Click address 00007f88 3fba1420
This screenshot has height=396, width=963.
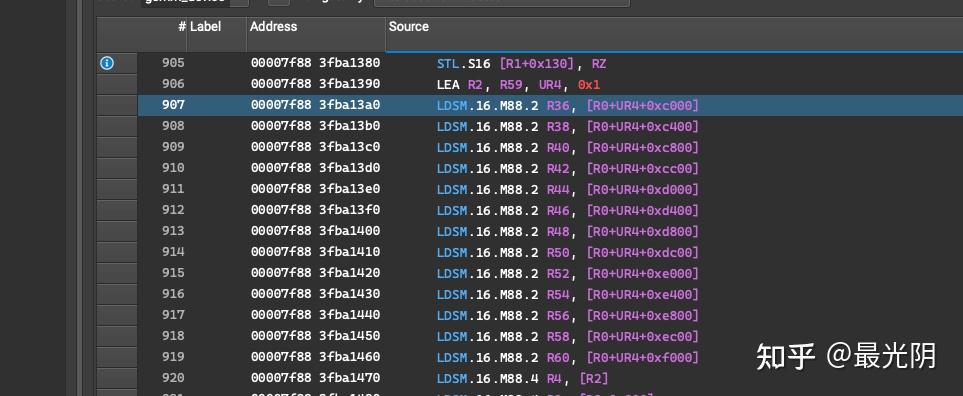315,273
